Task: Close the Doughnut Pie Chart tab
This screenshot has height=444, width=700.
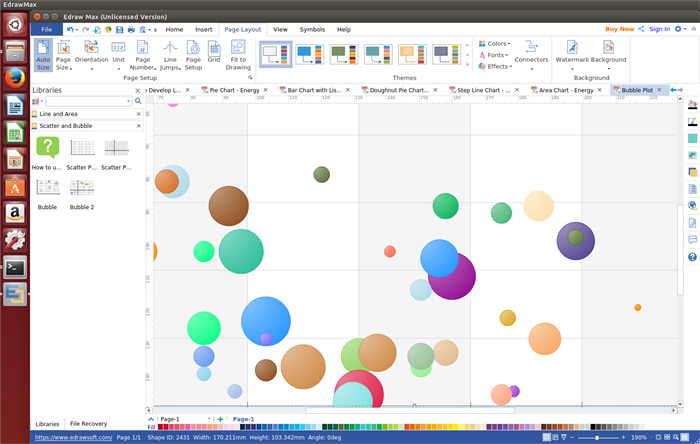Action: pyautogui.click(x=435, y=90)
